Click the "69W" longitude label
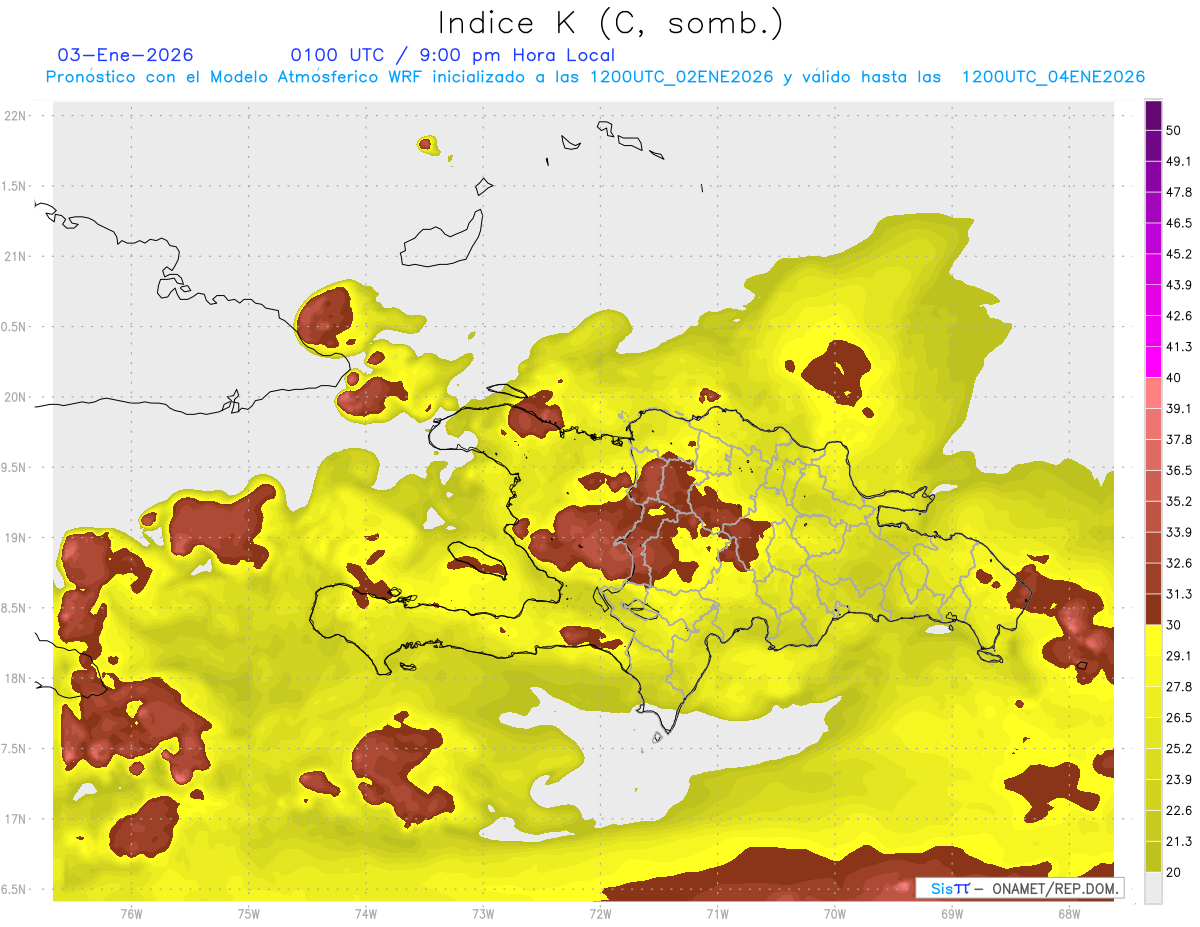This screenshot has height=927, width=1200. (x=952, y=914)
